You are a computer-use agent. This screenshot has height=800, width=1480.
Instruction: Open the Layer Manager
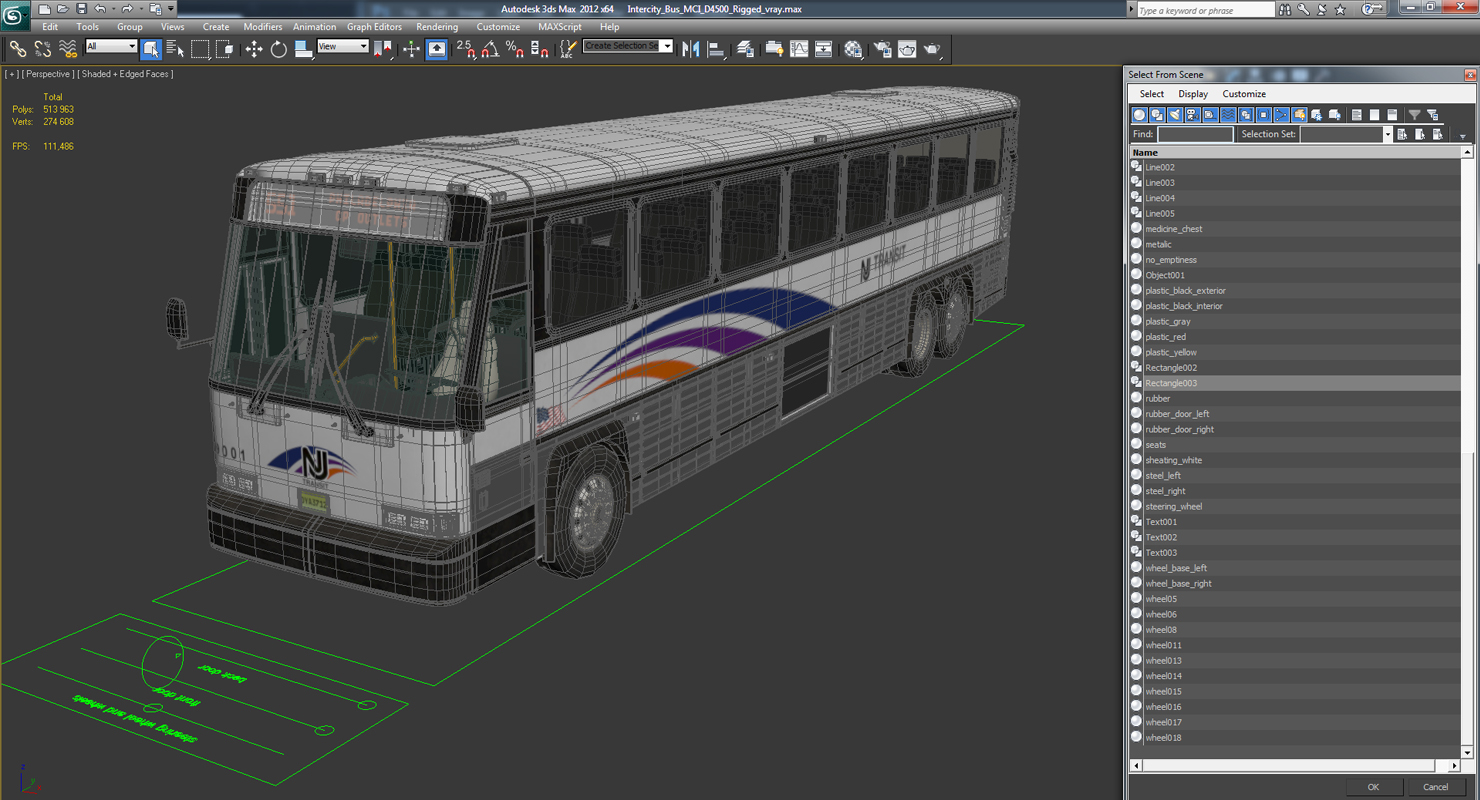[x=745, y=48]
